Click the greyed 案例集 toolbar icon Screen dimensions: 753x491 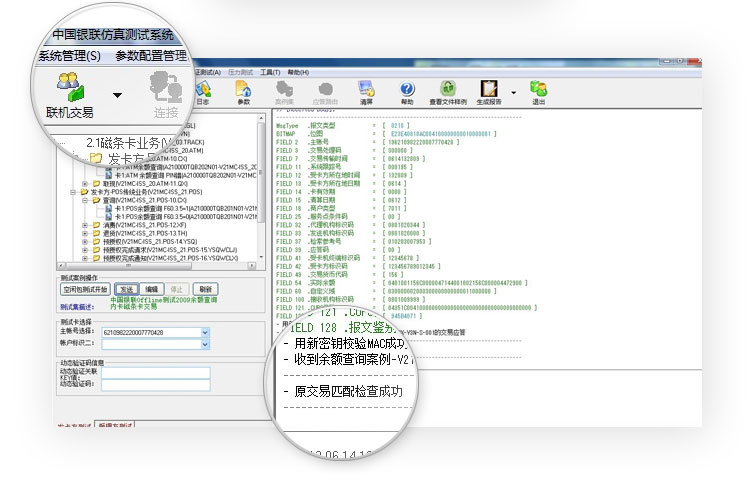coord(284,93)
